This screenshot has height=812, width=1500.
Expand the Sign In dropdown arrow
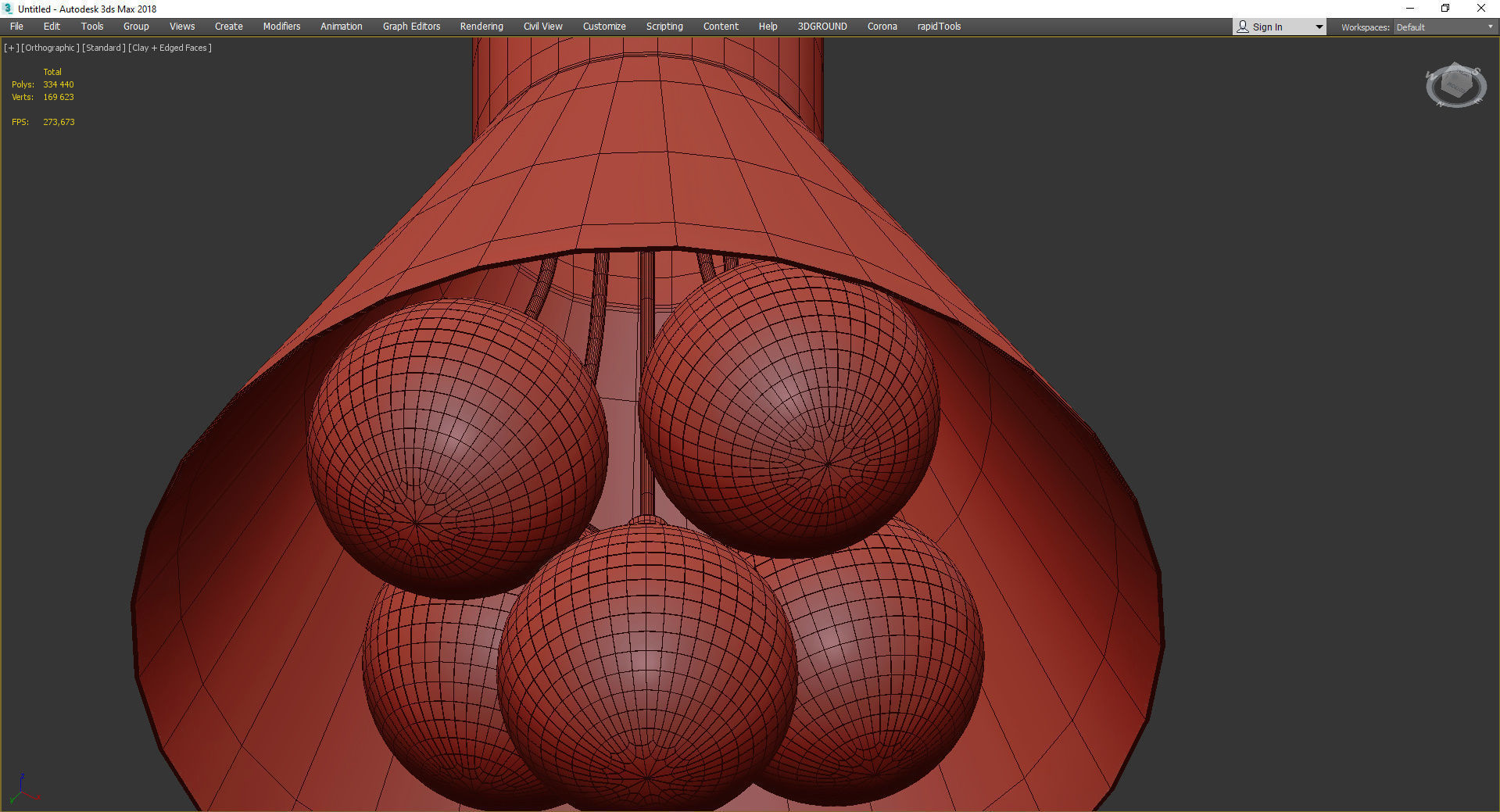(1319, 27)
